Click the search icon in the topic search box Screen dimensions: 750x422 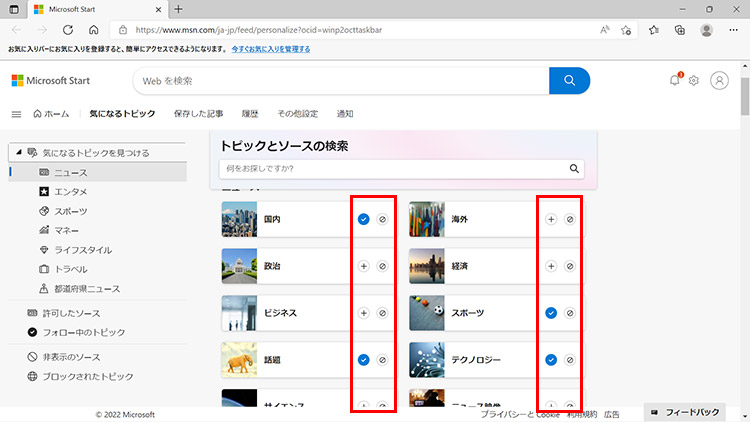click(x=575, y=169)
